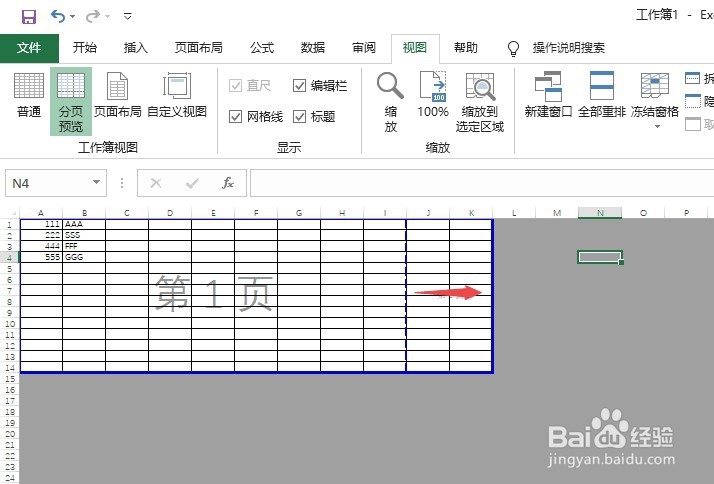
Task: Click the fx Insert Function icon
Action: 228,183
